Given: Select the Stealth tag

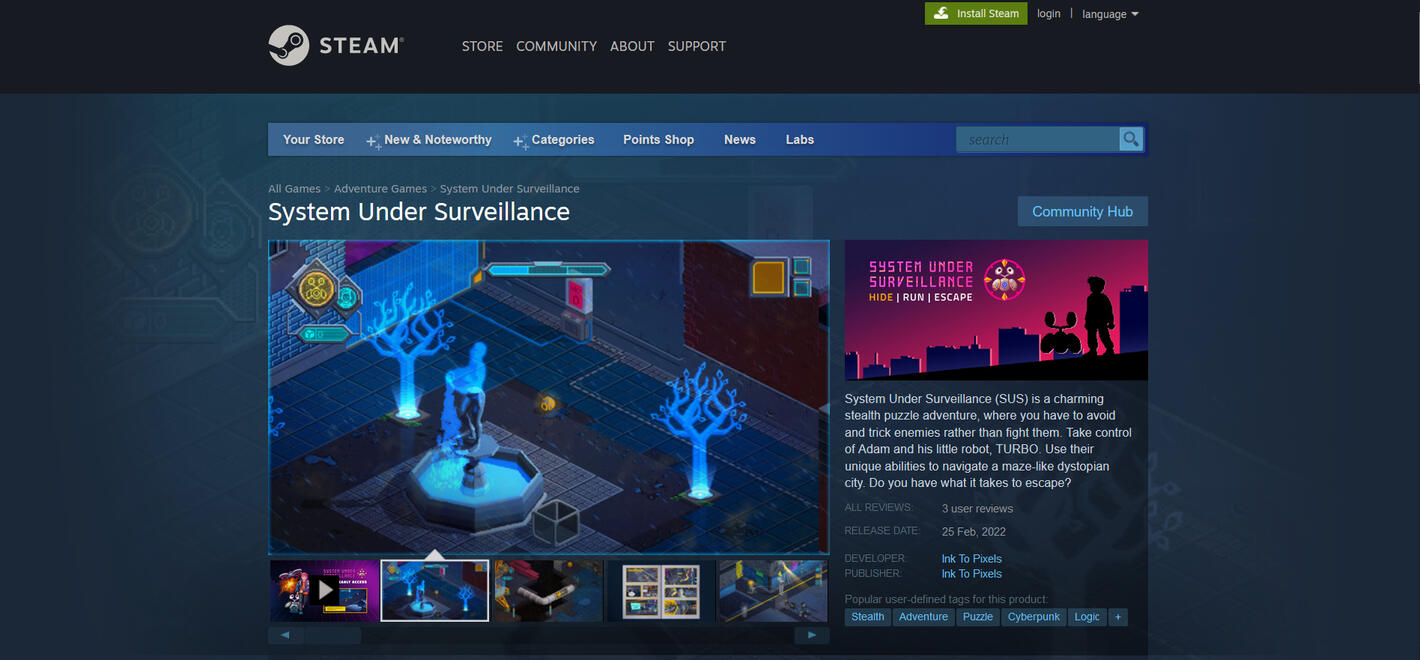Looking at the screenshot, I should (x=866, y=617).
